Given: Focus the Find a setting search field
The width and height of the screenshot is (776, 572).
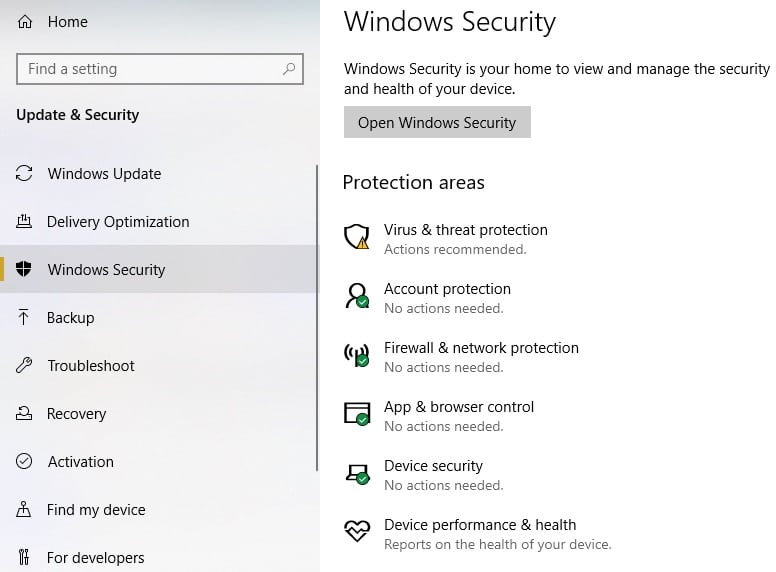Looking at the screenshot, I should click(150, 69).
